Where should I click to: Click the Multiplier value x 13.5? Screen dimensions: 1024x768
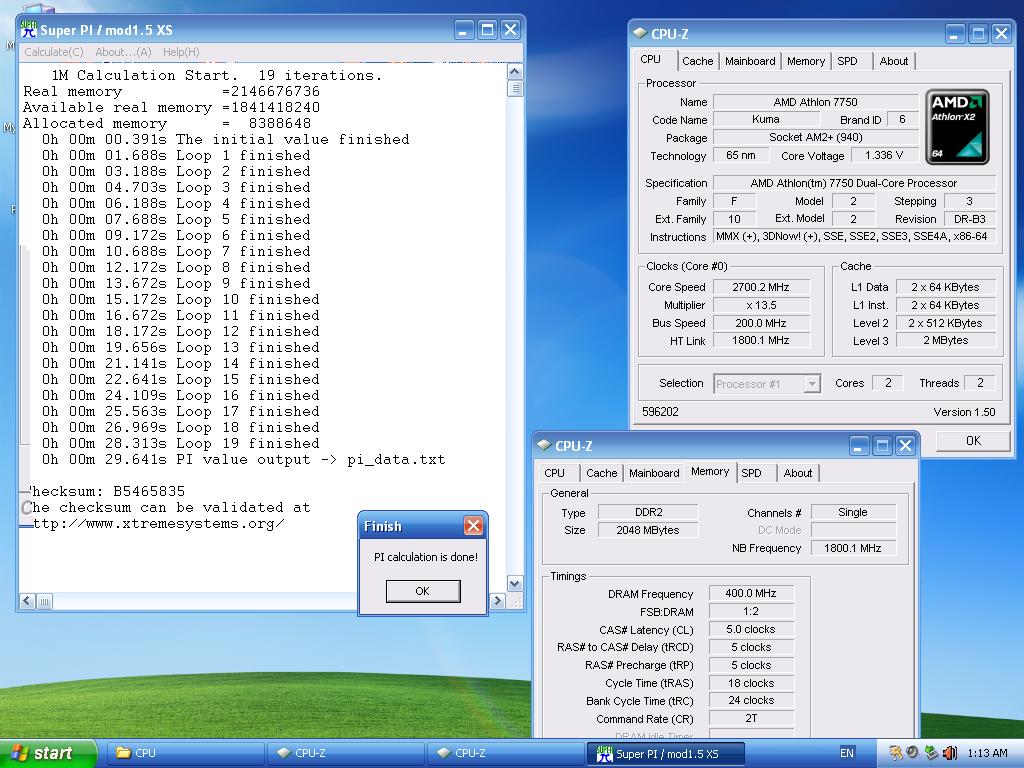761,305
